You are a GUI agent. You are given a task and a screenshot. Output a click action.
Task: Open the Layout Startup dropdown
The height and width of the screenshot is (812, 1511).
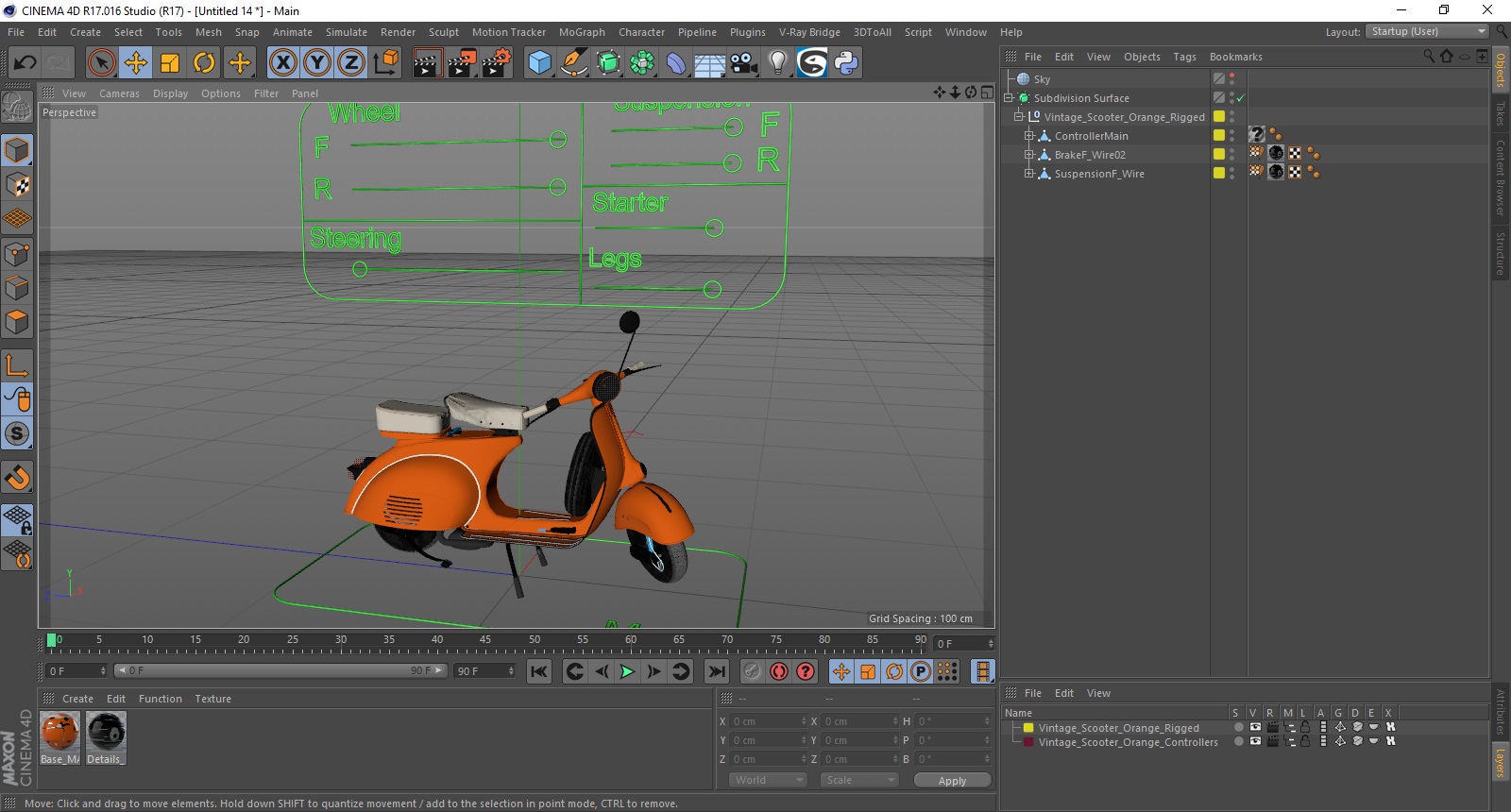click(1427, 31)
